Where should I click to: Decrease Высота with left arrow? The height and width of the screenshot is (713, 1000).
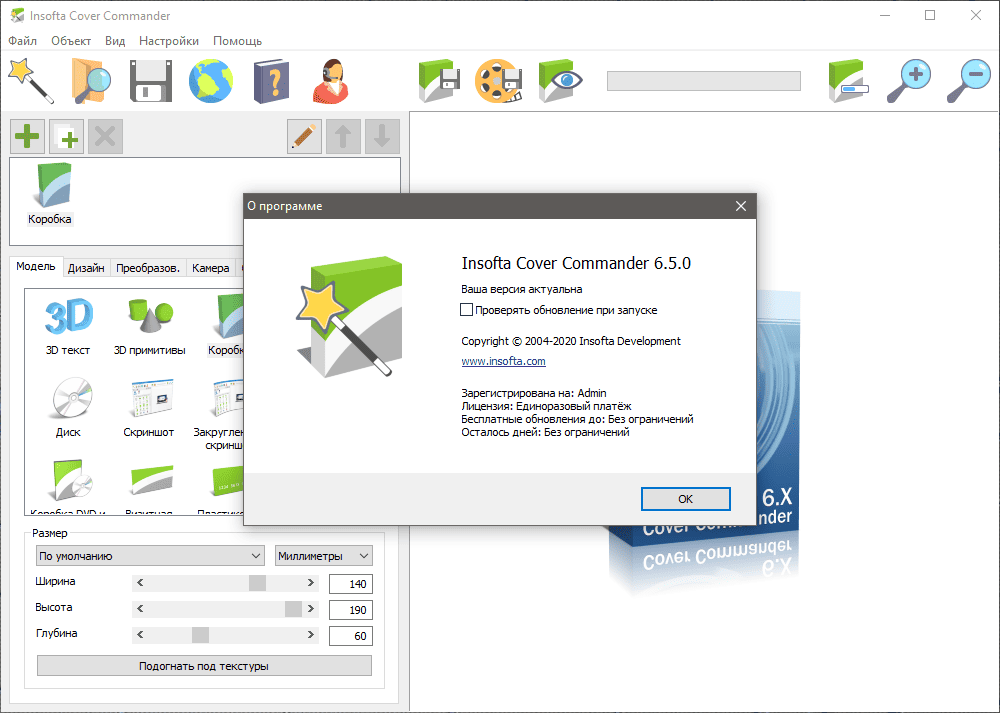coord(140,609)
